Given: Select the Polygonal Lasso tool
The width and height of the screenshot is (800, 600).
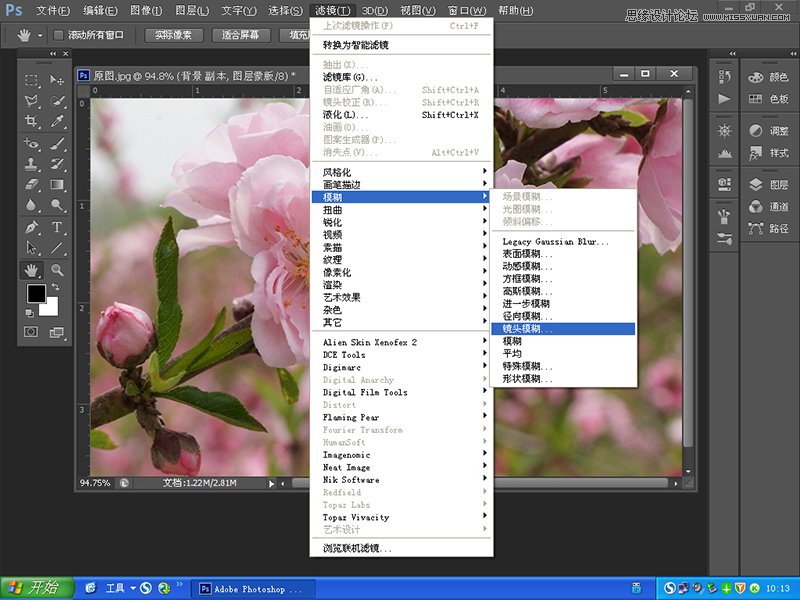Looking at the screenshot, I should click(x=32, y=101).
